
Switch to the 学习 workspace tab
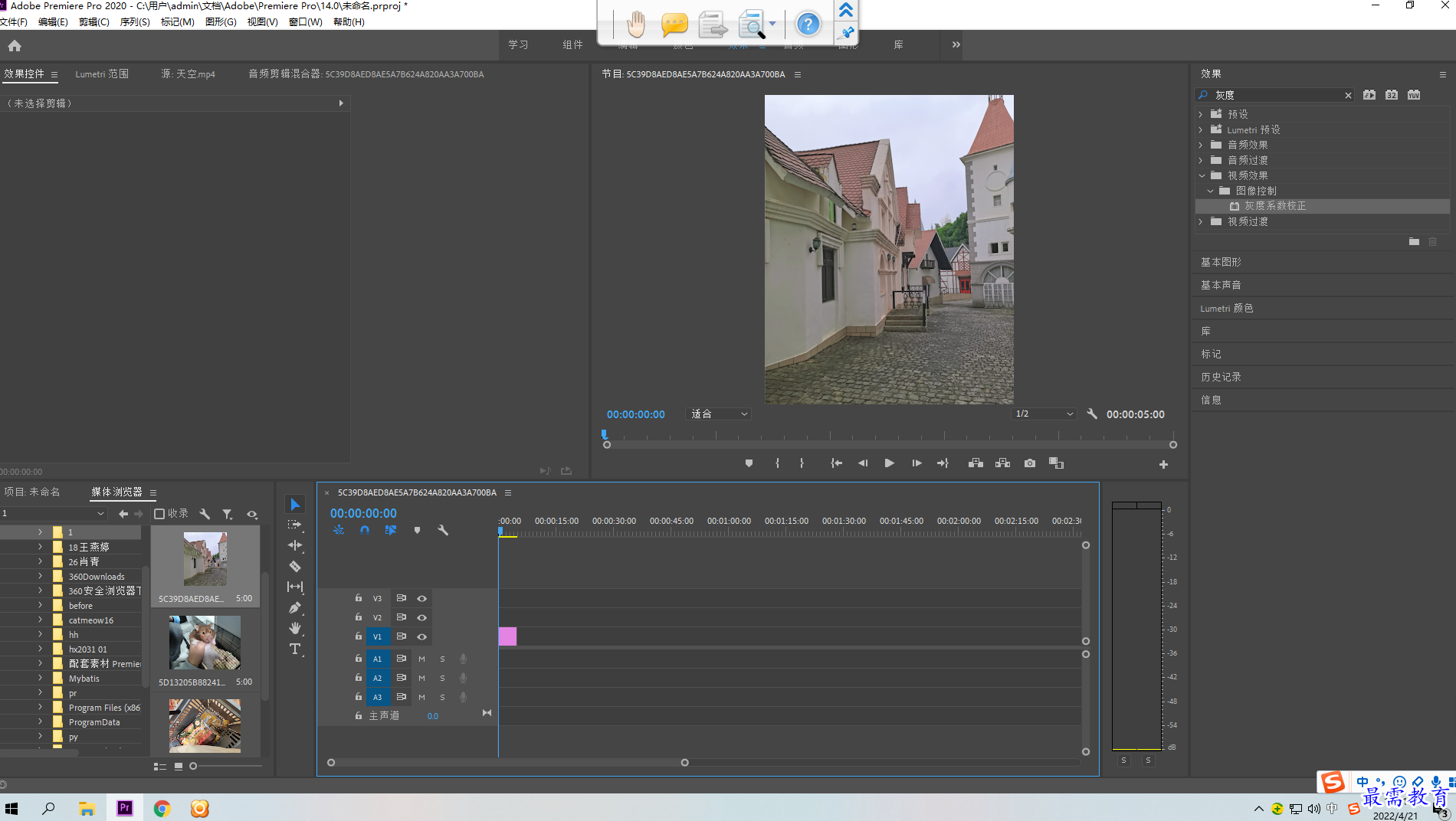coord(518,44)
